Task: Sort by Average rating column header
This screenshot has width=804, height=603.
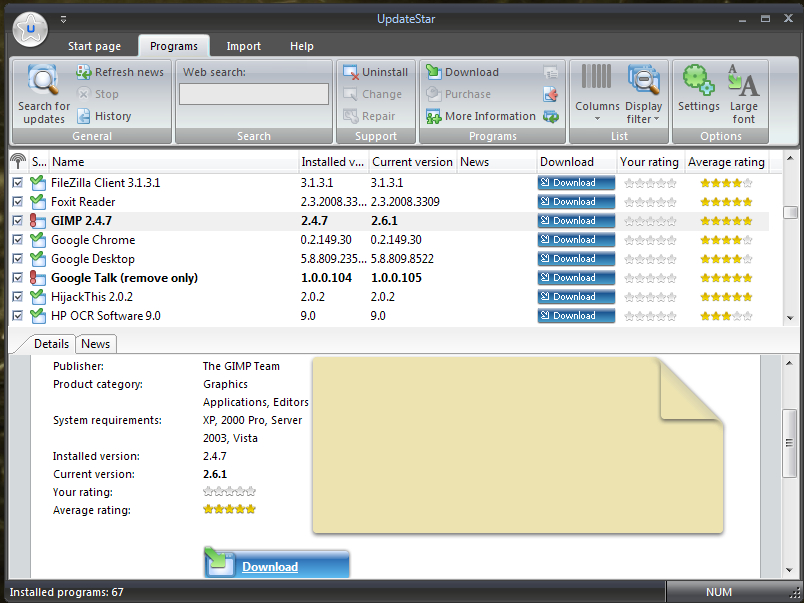Action: tap(726, 162)
